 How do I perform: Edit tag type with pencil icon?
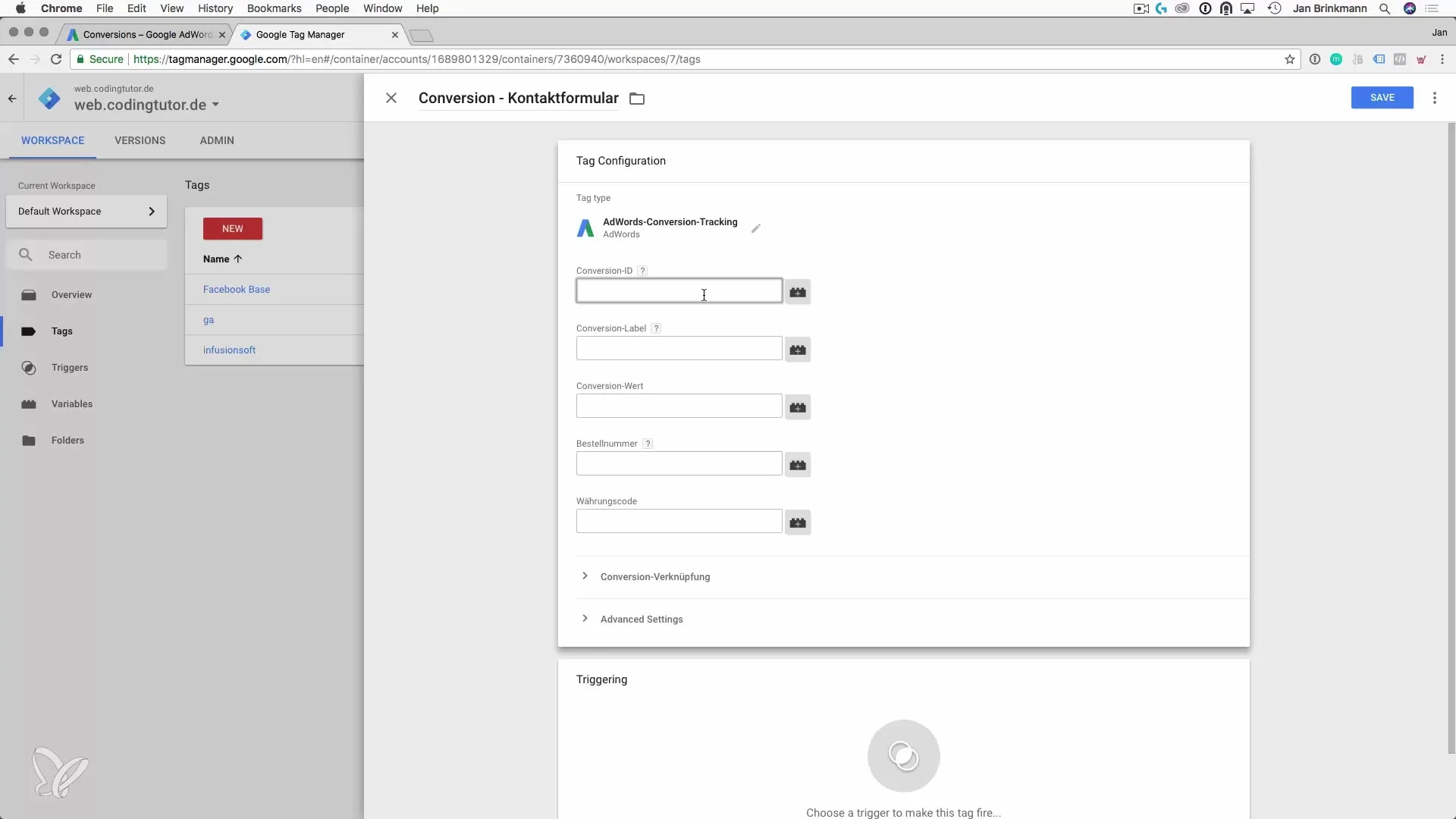click(x=755, y=228)
